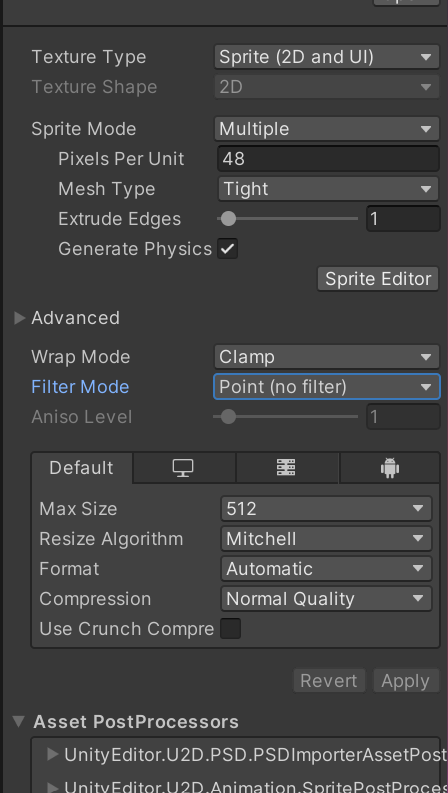Click the Revert button

329,681
